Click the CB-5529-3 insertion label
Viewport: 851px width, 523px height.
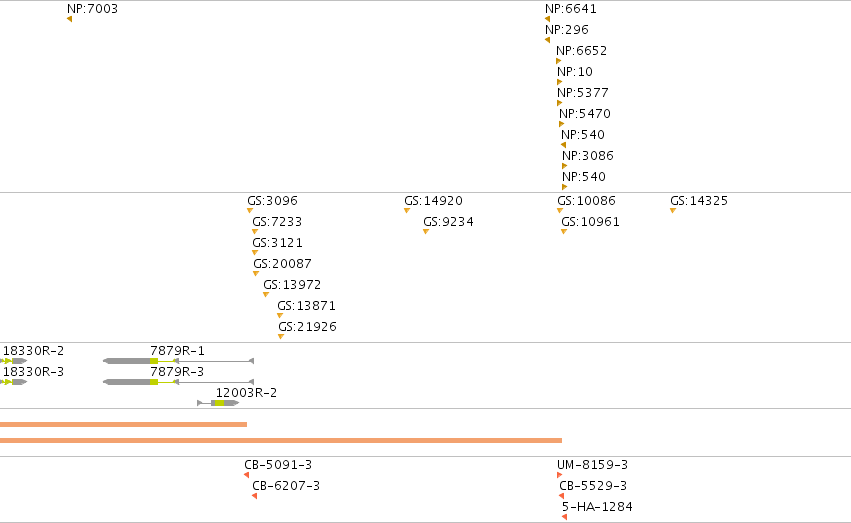593,486
